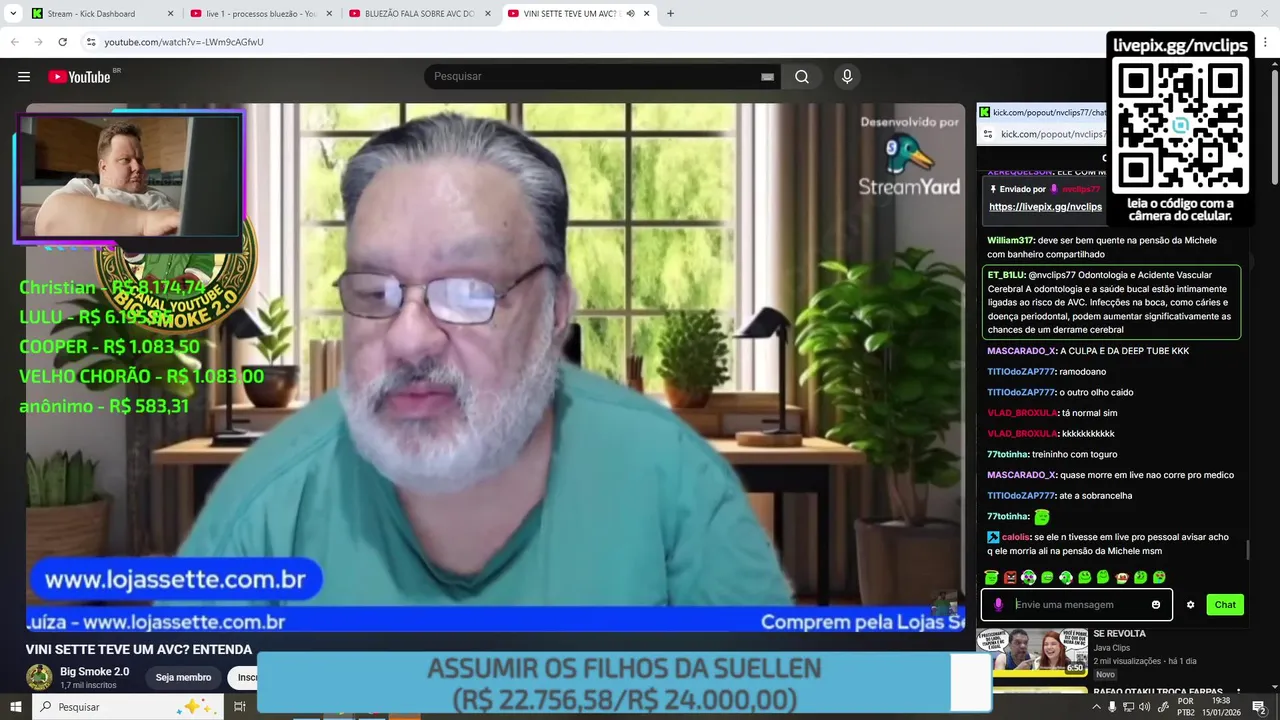The width and height of the screenshot is (1280, 720).
Task: Open the notification center icon
Action: pos(1259,707)
